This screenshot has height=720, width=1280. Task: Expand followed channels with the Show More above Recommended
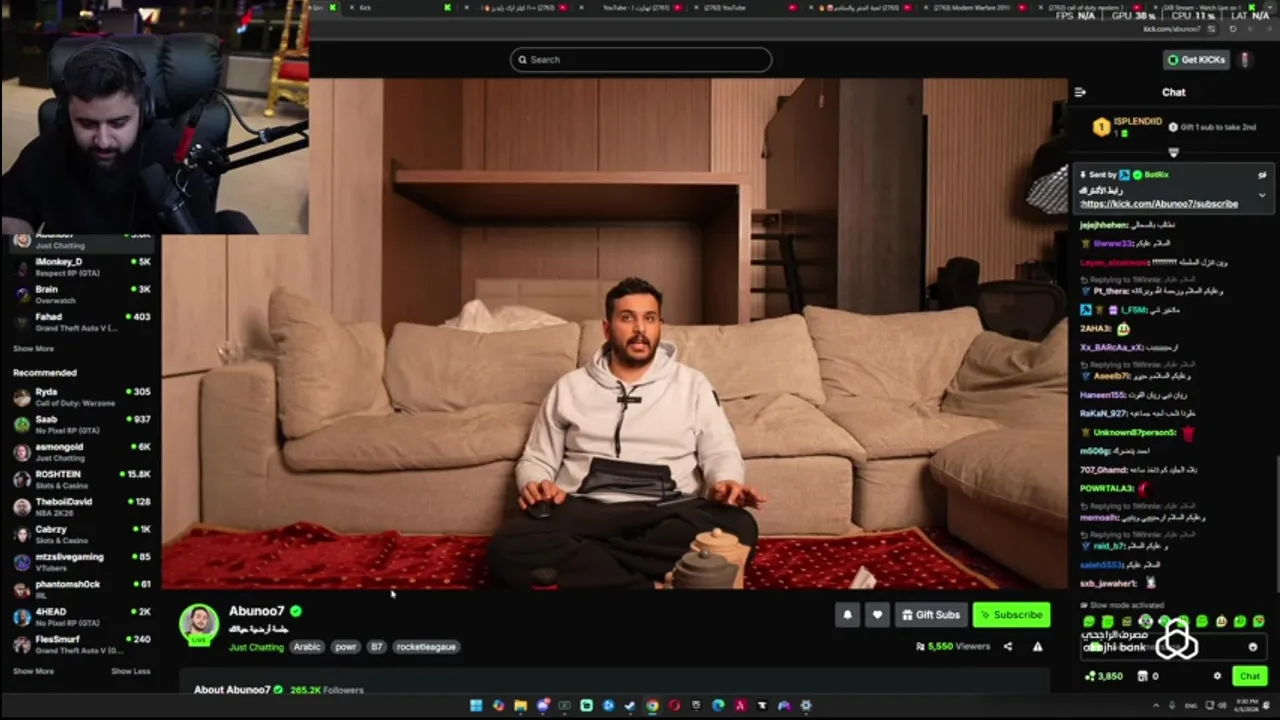33,349
